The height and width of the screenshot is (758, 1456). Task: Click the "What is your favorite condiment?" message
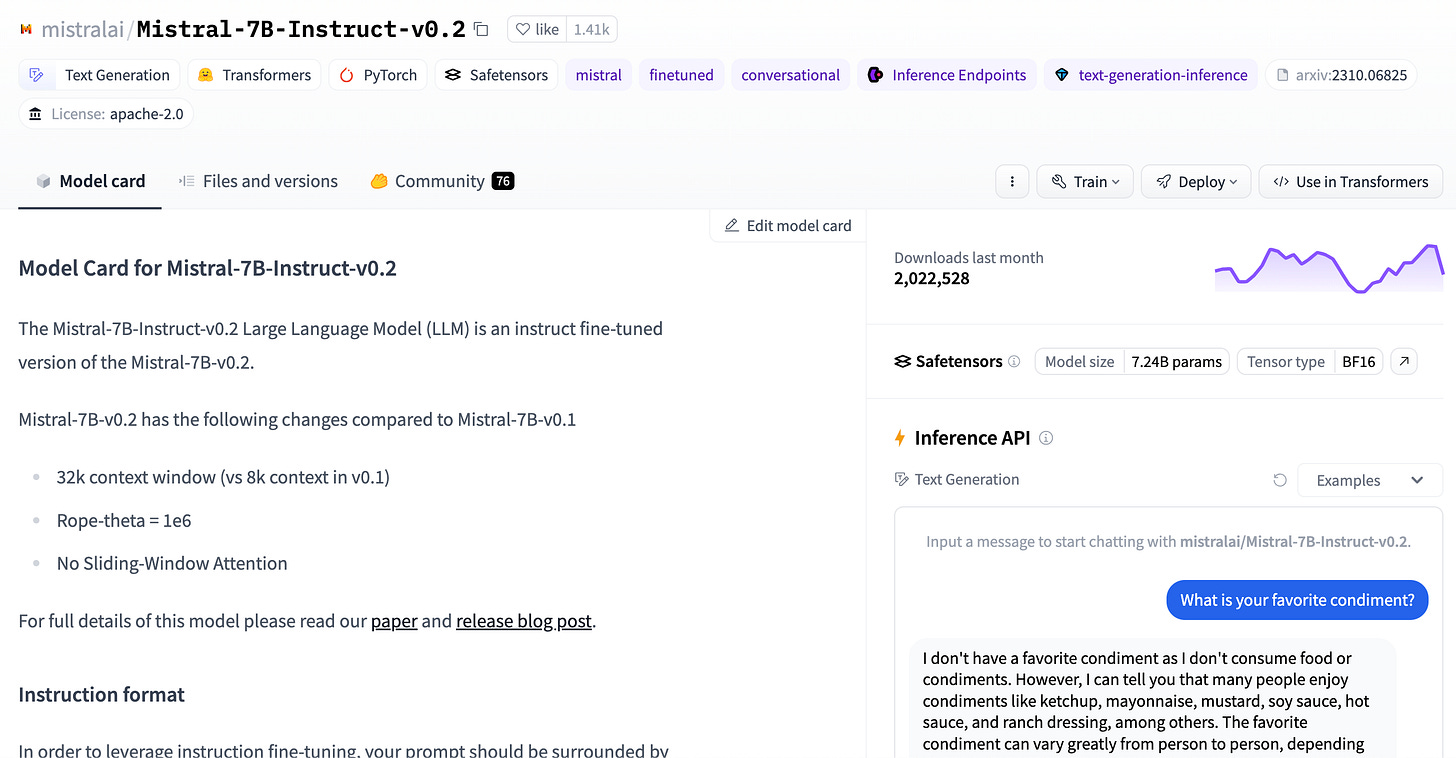1297,600
